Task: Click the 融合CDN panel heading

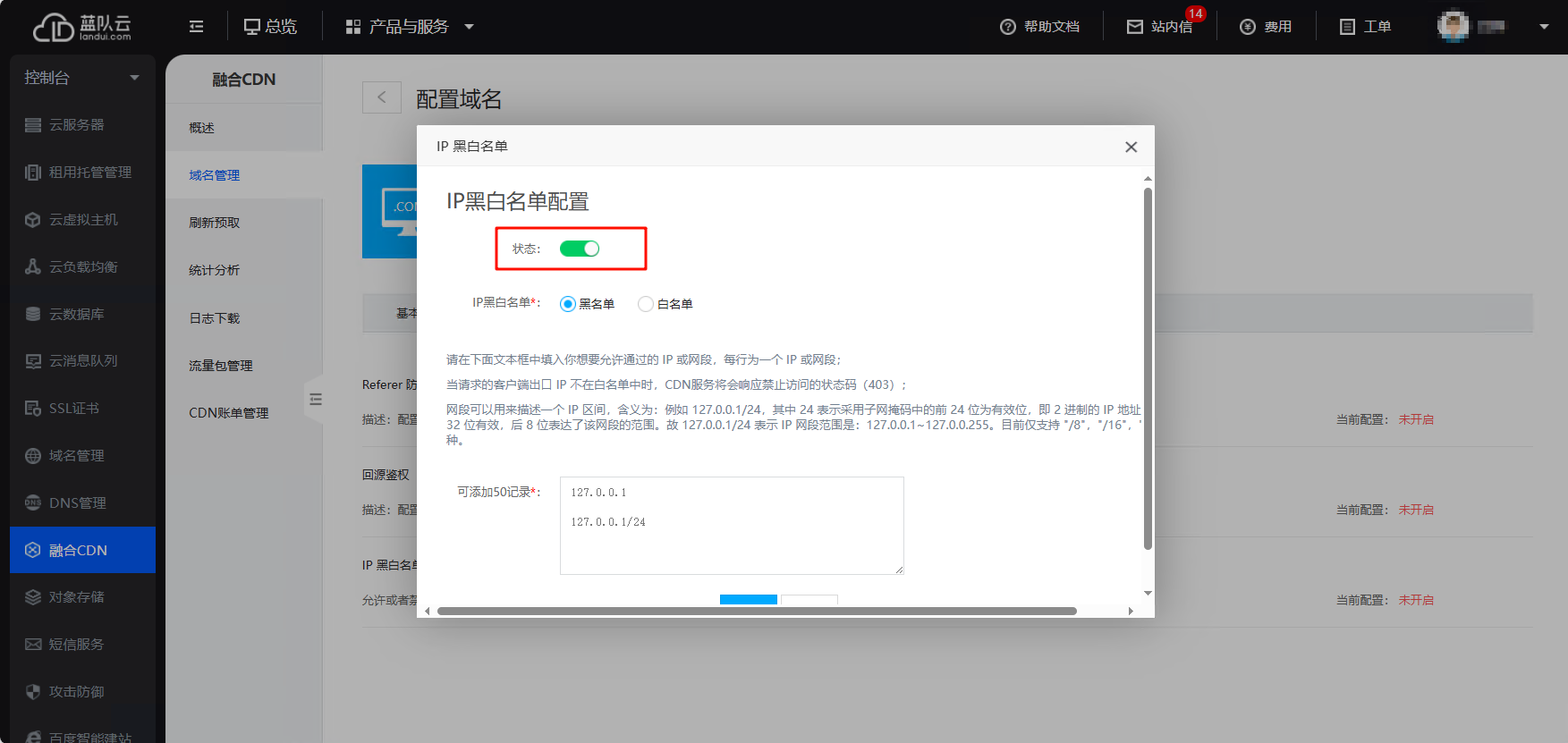Action: 243,80
